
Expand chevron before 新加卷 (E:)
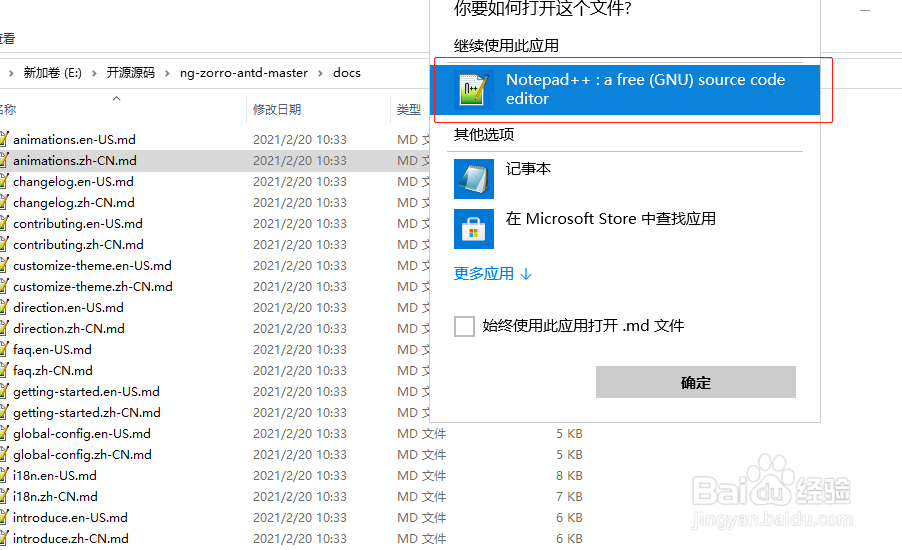[11, 73]
